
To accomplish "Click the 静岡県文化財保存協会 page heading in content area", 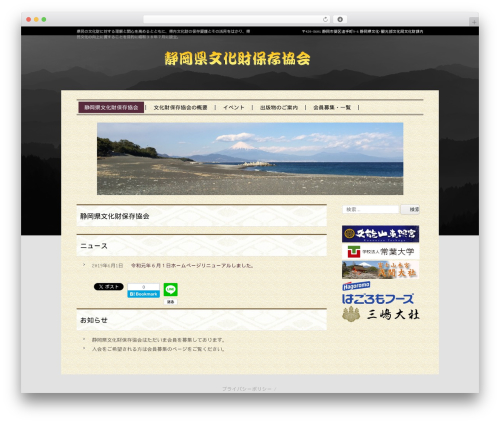I will (x=115, y=216).
